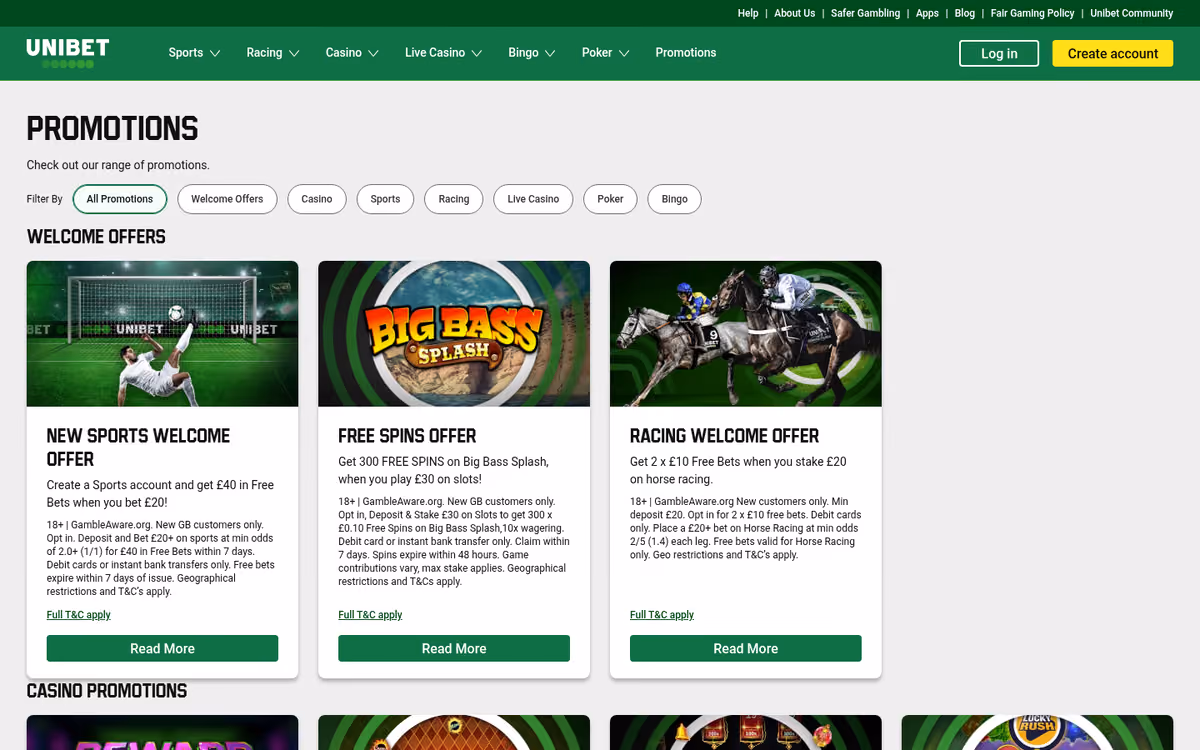The height and width of the screenshot is (750, 1200).
Task: Click the Free Spins Offer heading
Action: click(407, 436)
